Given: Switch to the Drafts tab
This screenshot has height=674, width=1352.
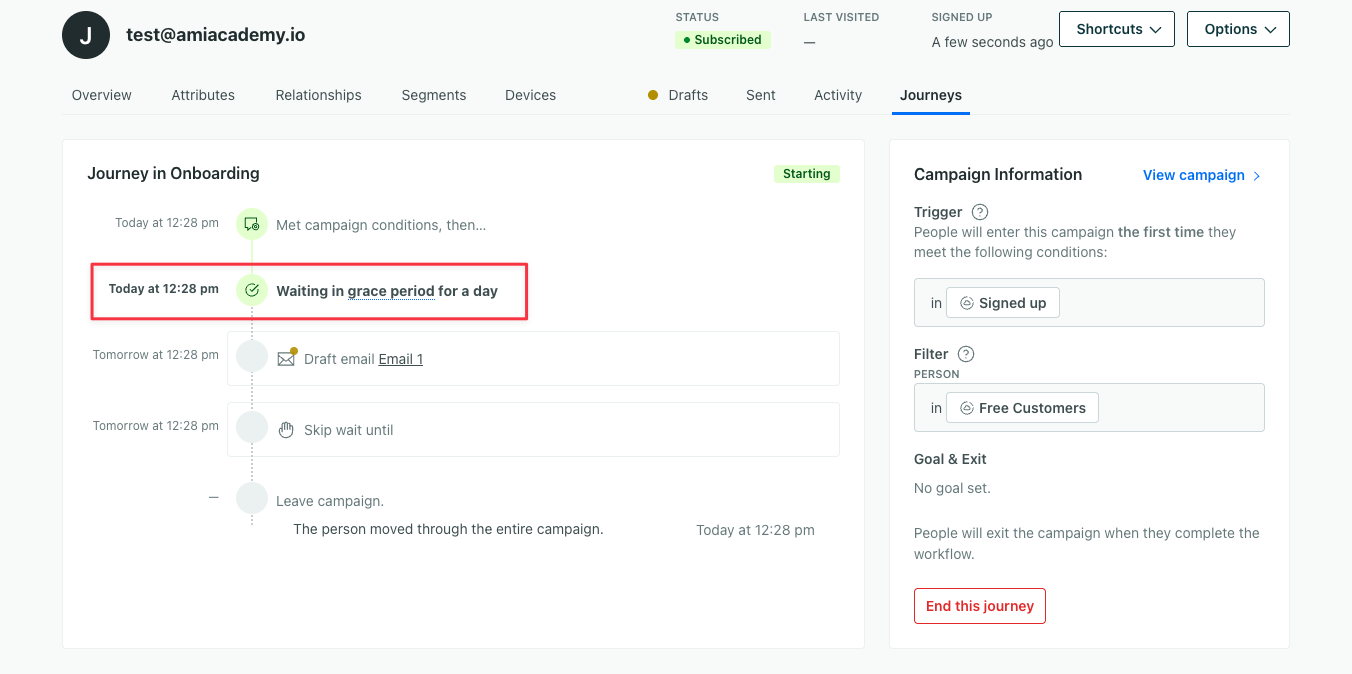Looking at the screenshot, I should (688, 95).
